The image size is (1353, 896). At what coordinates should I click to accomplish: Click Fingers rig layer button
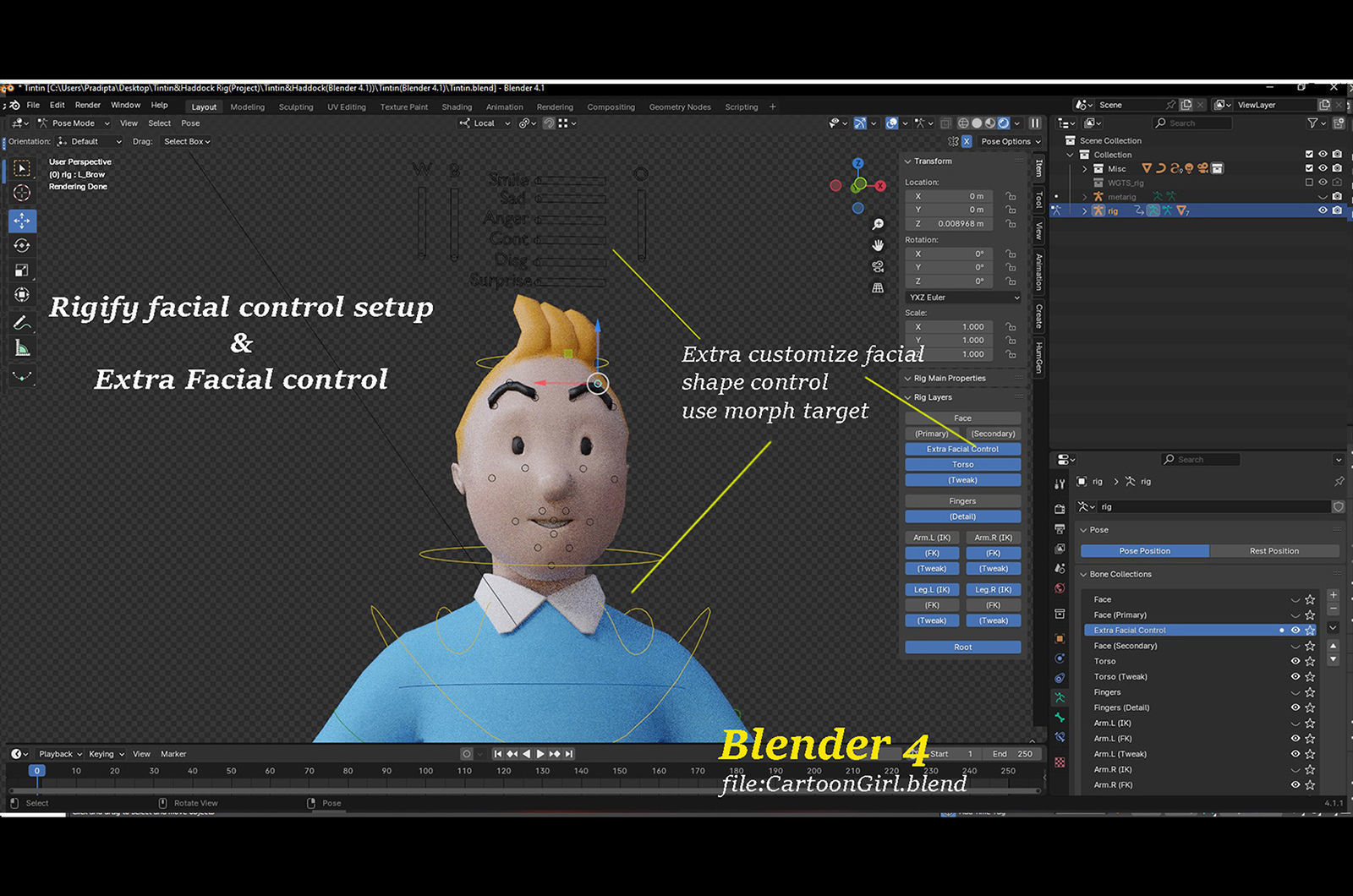(x=963, y=501)
